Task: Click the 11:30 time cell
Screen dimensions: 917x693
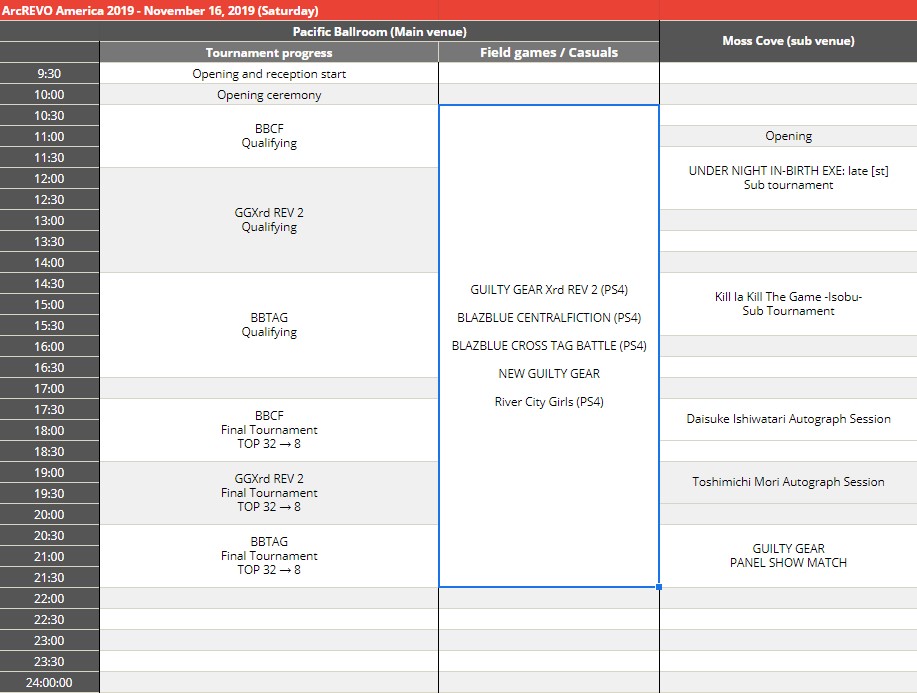Action: [49, 158]
